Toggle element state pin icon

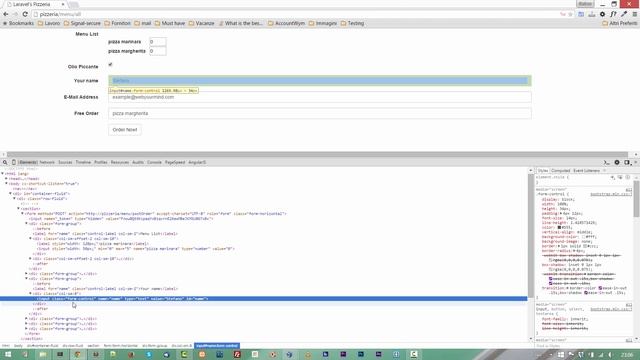(x=620, y=178)
